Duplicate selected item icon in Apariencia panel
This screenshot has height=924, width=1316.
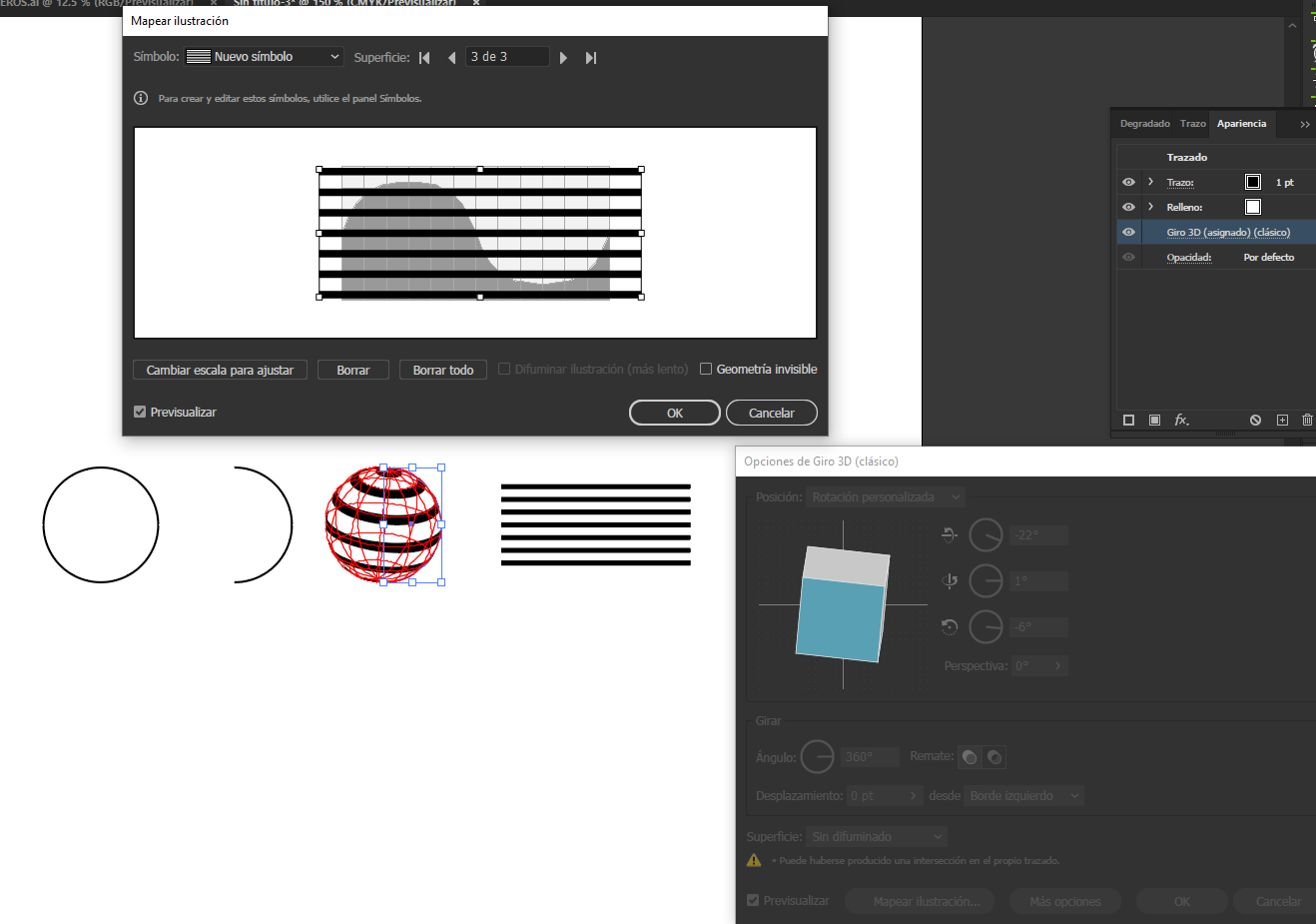point(1282,420)
